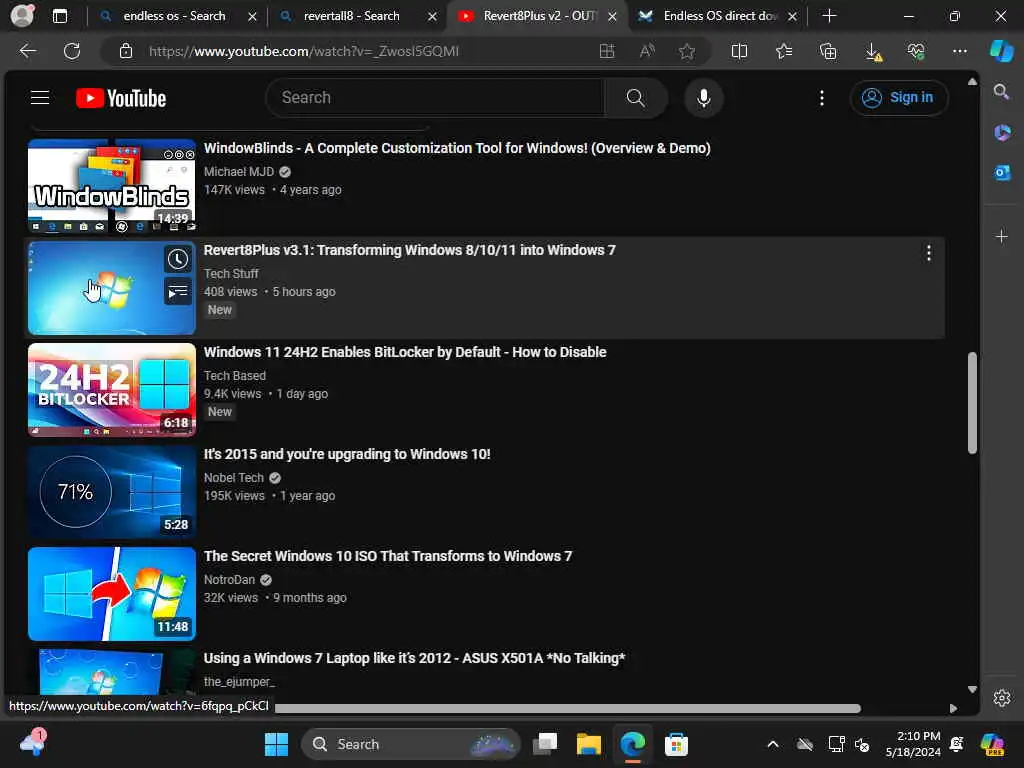The height and width of the screenshot is (768, 1024).
Task: Go to YouTube home via logo
Action: click(121, 98)
